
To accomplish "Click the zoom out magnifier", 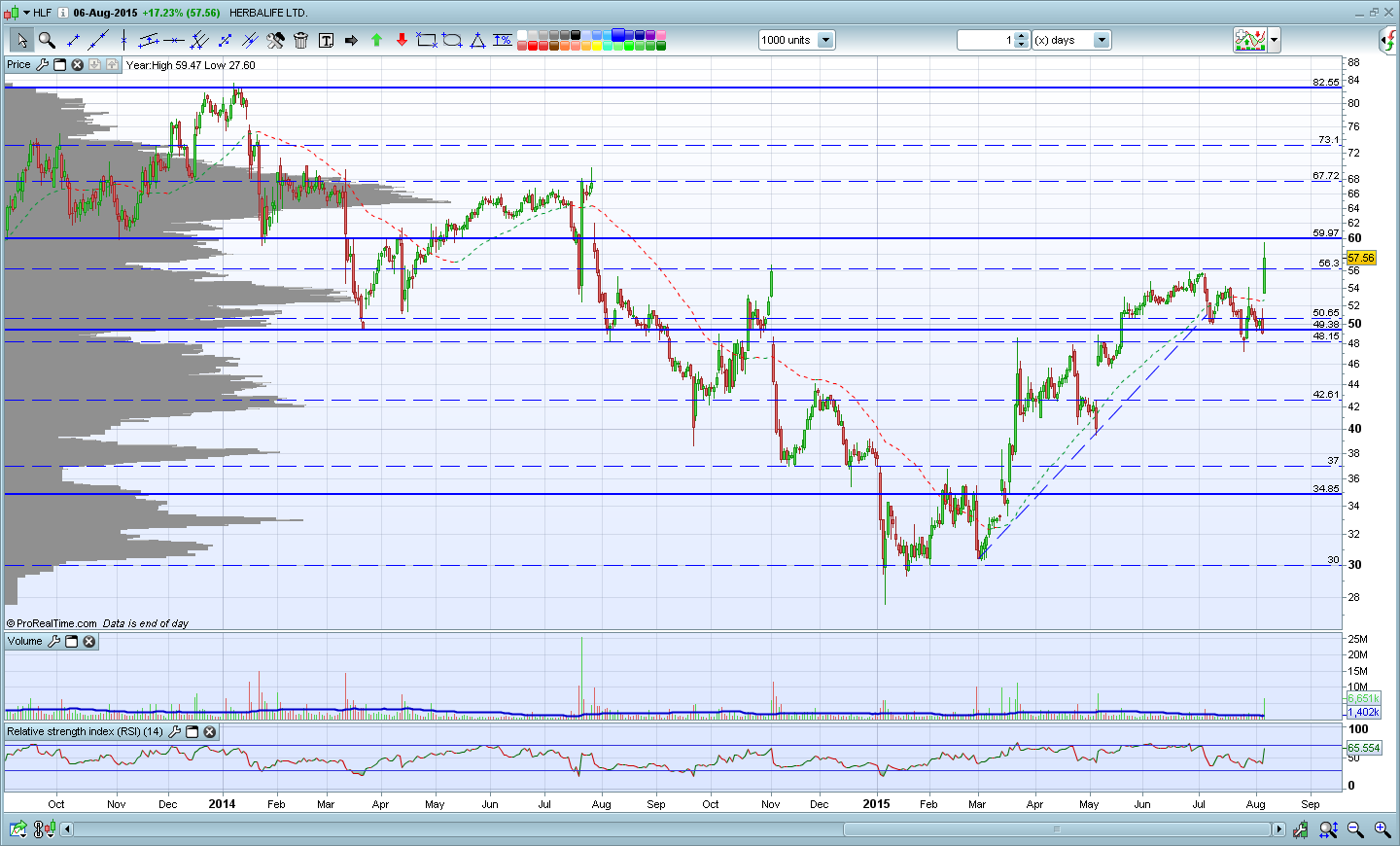I will [1355, 829].
